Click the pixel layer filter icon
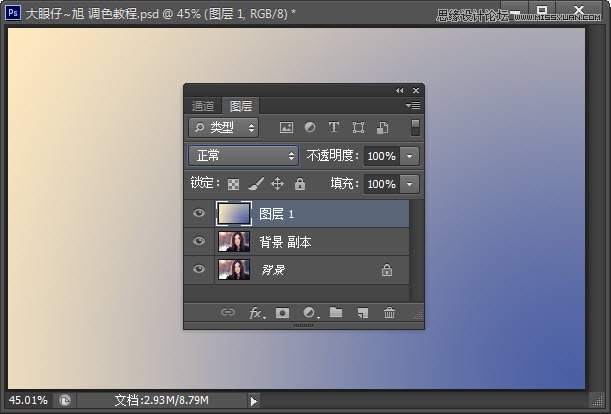Viewport: 611px width, 414px height. 286,128
